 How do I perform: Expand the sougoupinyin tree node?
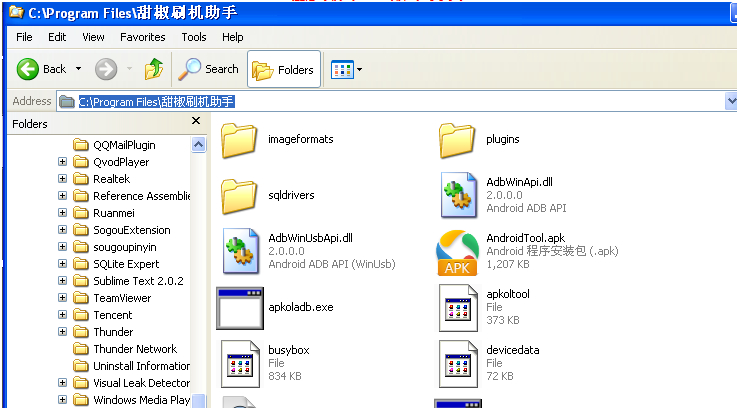pos(62,247)
